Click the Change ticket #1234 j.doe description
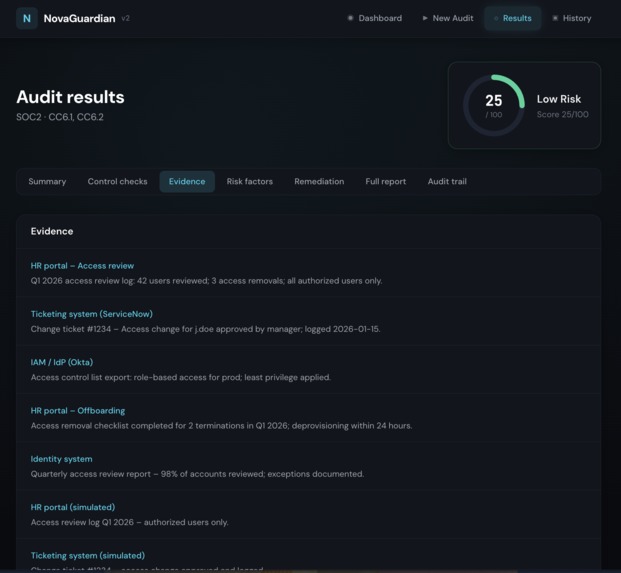This screenshot has width=621, height=573. click(205, 329)
